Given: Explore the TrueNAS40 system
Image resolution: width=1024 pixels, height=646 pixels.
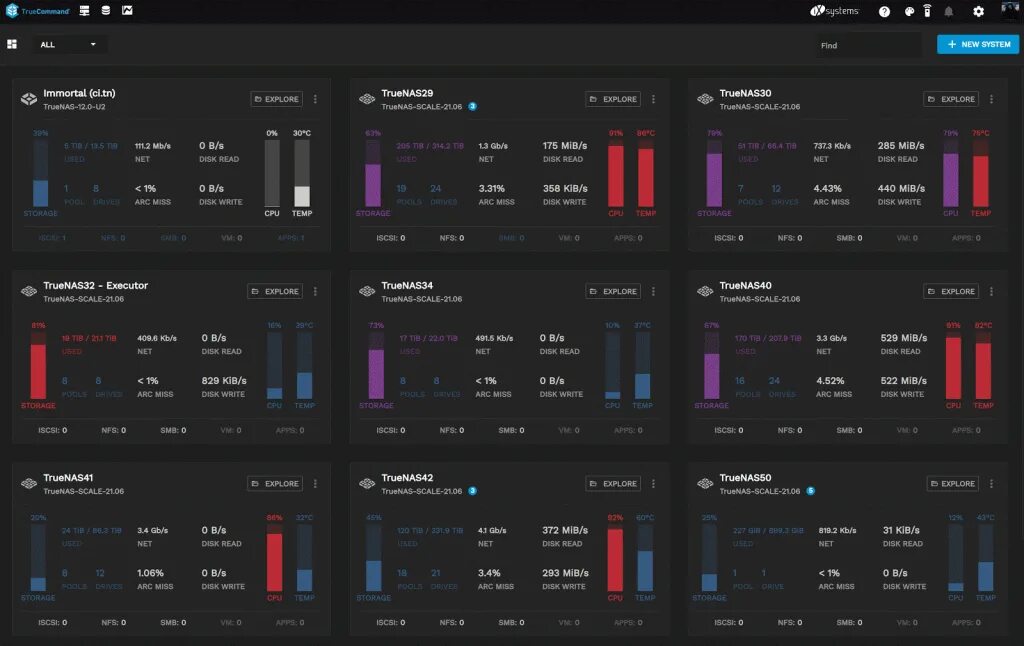Looking at the screenshot, I should pyautogui.click(x=951, y=291).
